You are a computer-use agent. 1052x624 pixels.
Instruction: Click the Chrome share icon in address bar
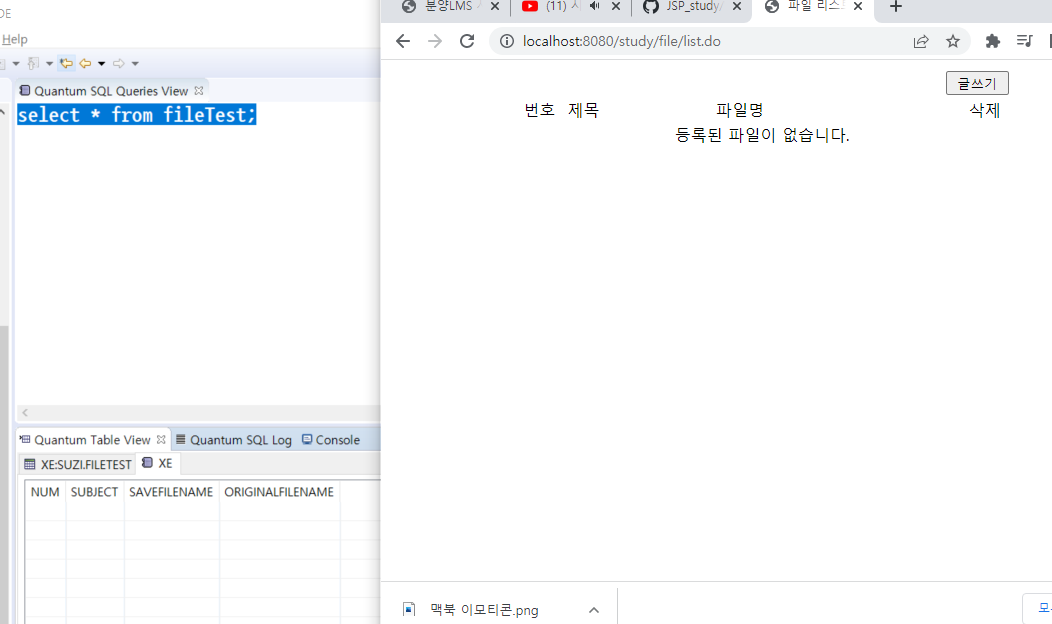(920, 41)
